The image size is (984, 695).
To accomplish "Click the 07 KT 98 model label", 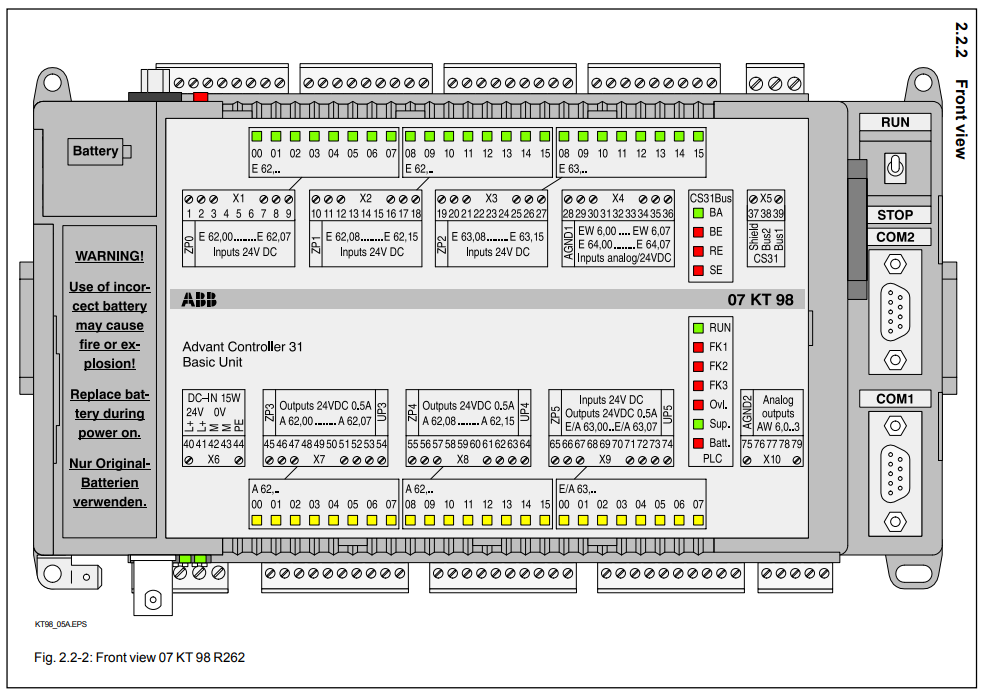I will (x=759, y=300).
